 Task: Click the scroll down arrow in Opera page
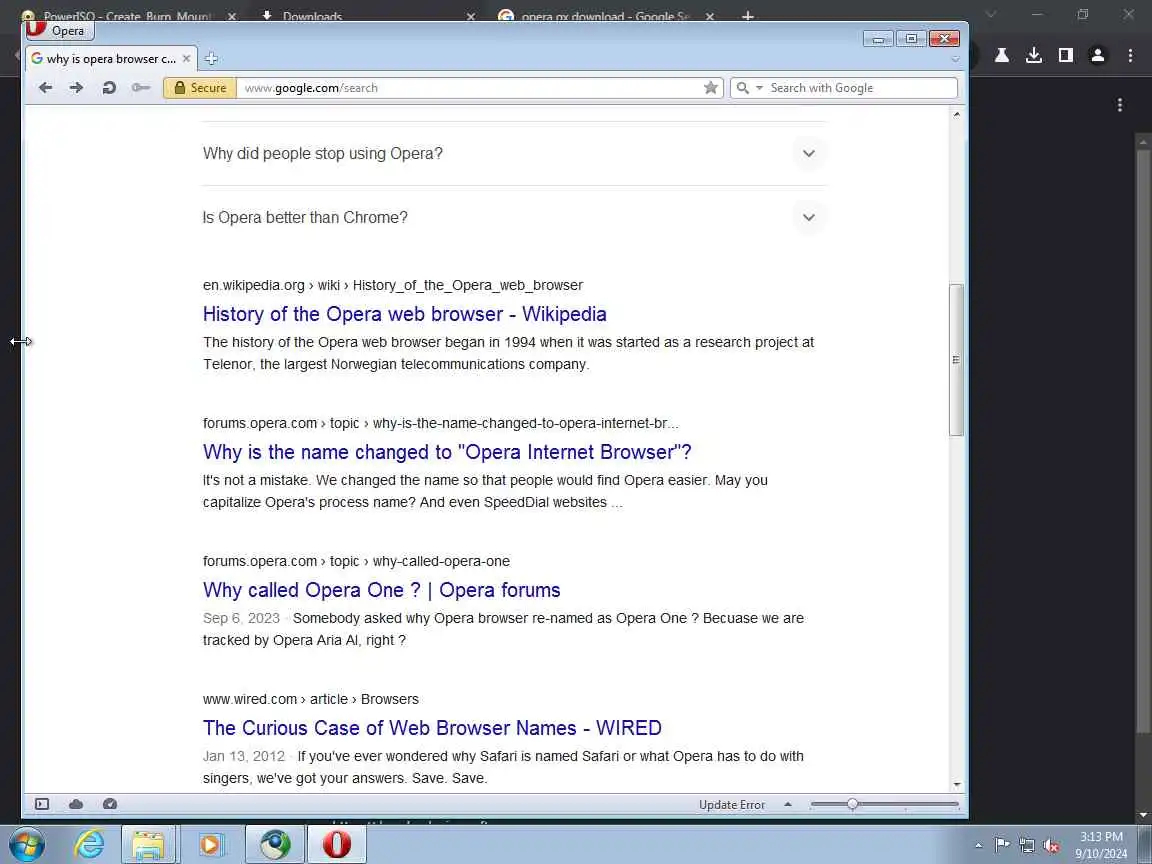click(x=956, y=785)
